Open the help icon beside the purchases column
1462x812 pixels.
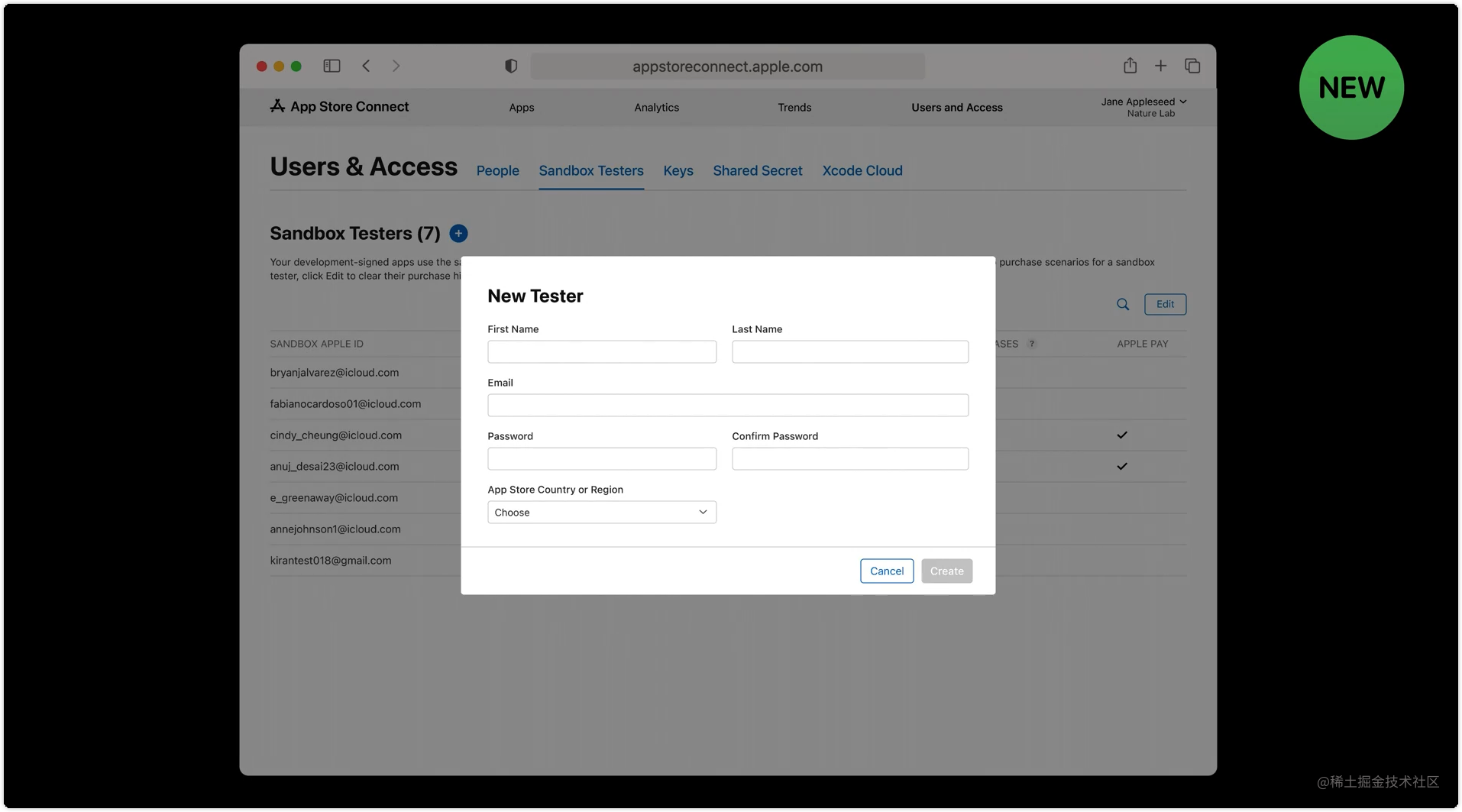coord(1032,344)
